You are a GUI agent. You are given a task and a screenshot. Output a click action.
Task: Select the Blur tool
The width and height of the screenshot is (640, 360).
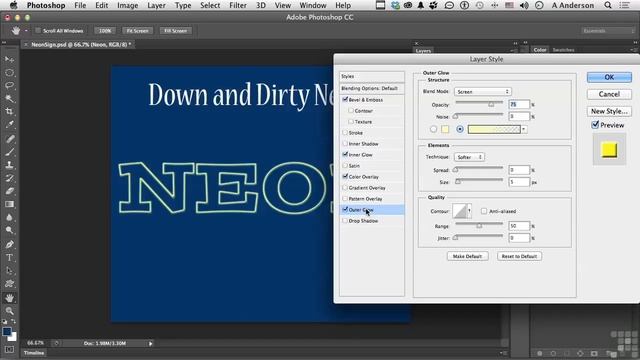pyautogui.click(x=9, y=217)
